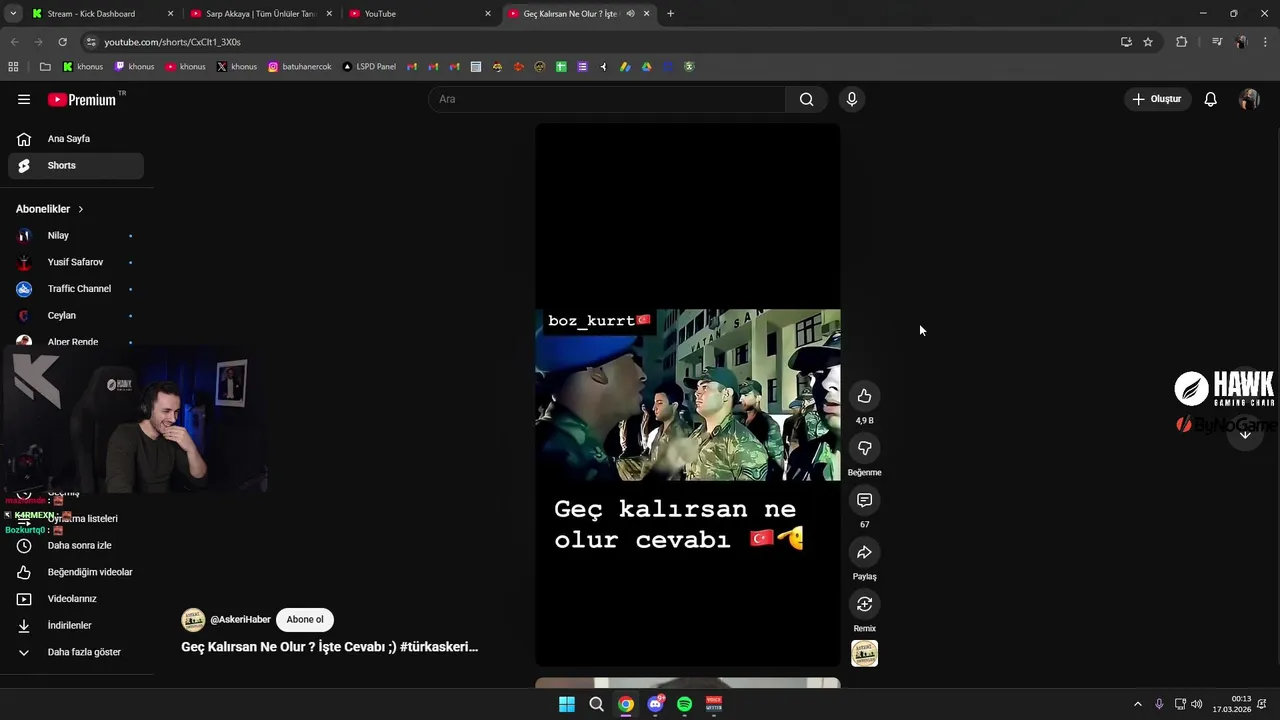Open Ceylan subscription channel

pyautogui.click(x=76, y=316)
